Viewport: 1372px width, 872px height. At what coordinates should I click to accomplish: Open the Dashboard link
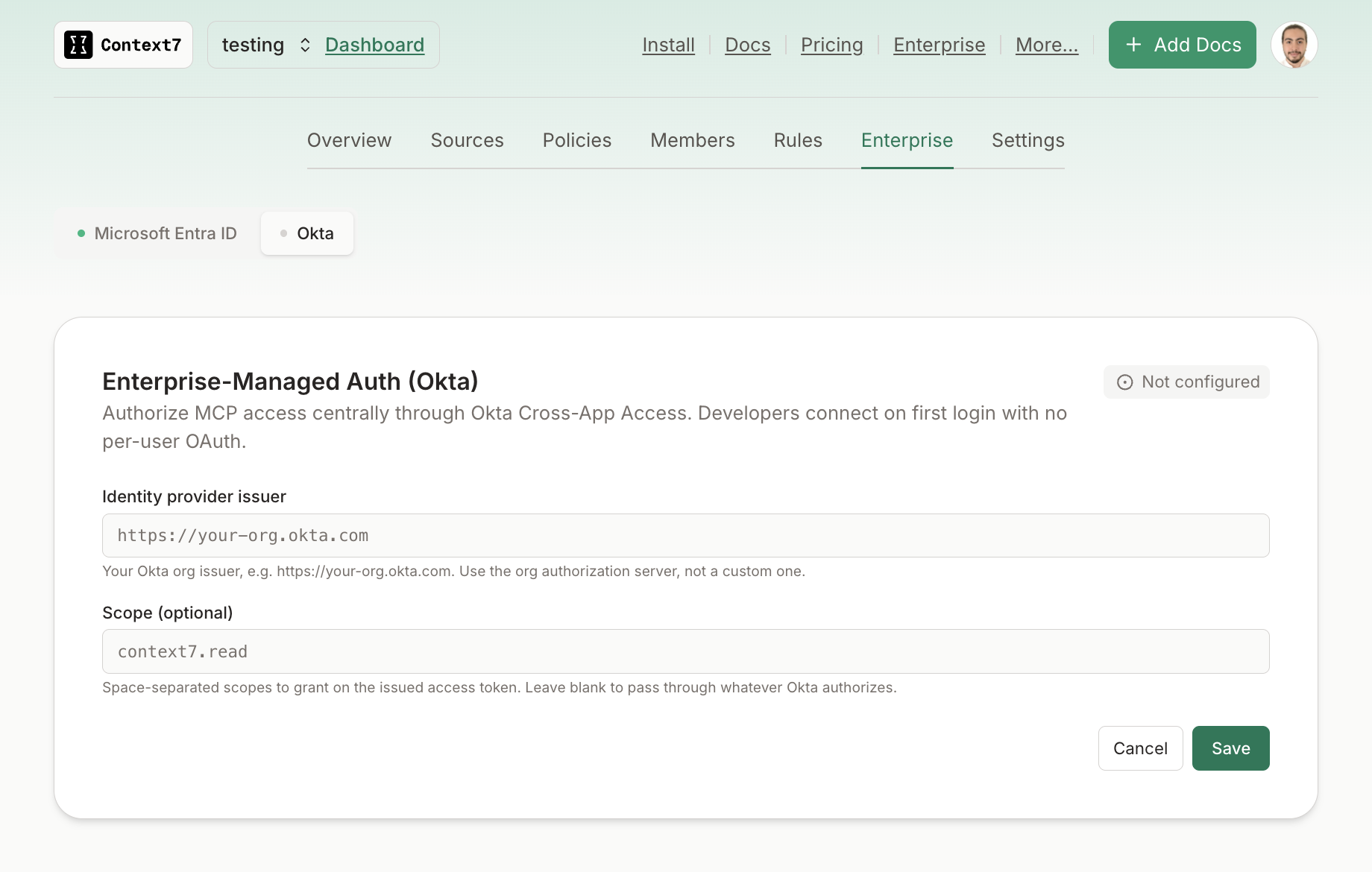click(374, 45)
